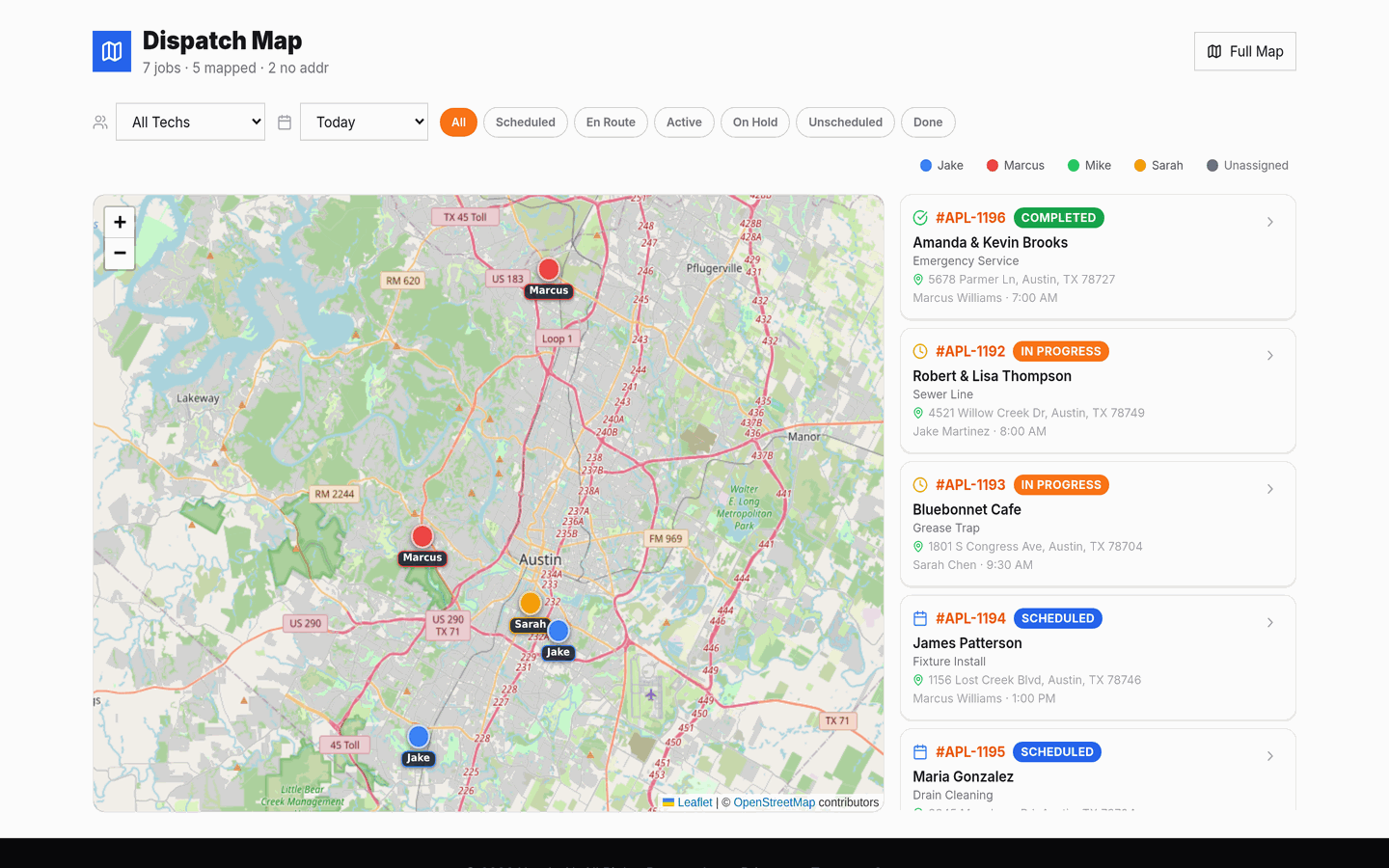Select the All filter tab
Viewport: 1389px width, 868px height.
pos(458,122)
